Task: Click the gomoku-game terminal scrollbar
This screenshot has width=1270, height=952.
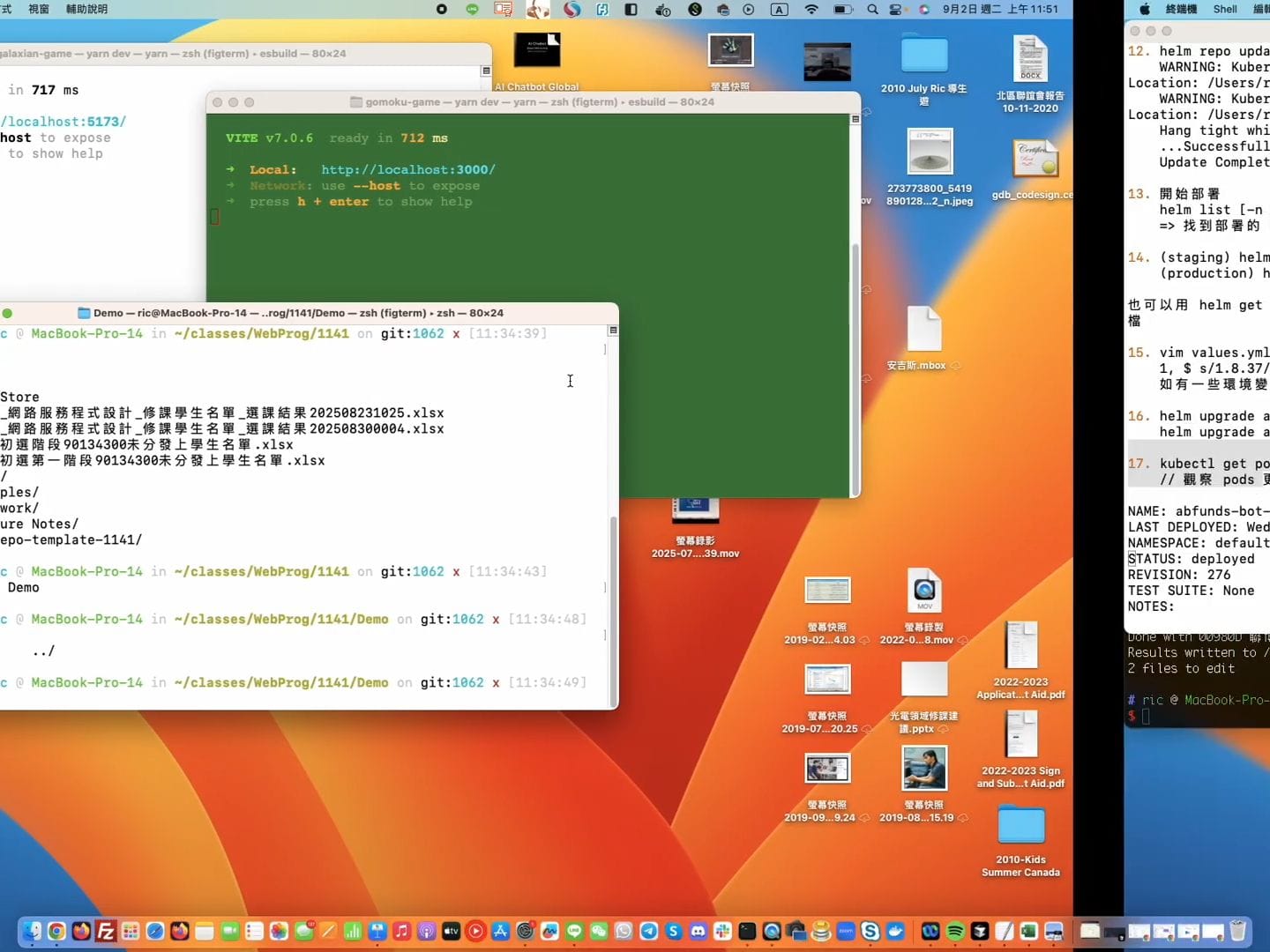Action: [x=854, y=368]
